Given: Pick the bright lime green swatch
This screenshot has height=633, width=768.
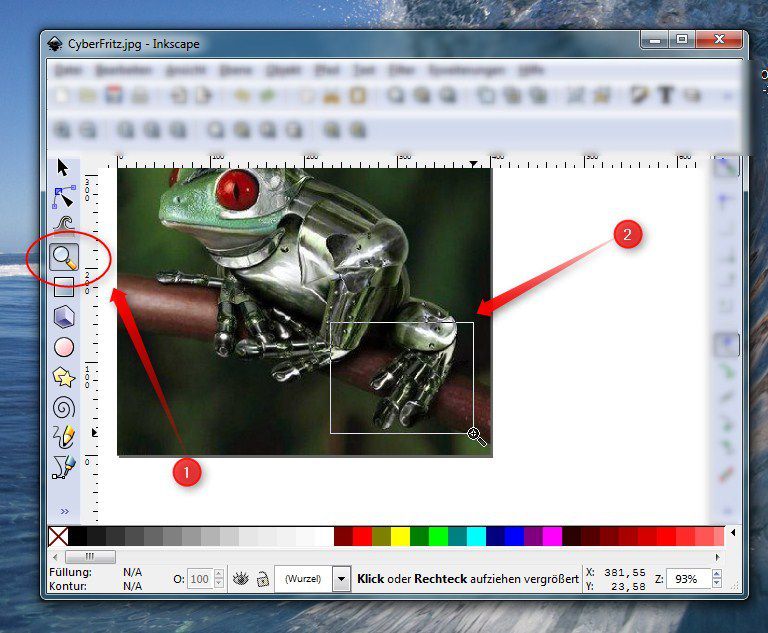Looking at the screenshot, I should pyautogui.click(x=438, y=536).
